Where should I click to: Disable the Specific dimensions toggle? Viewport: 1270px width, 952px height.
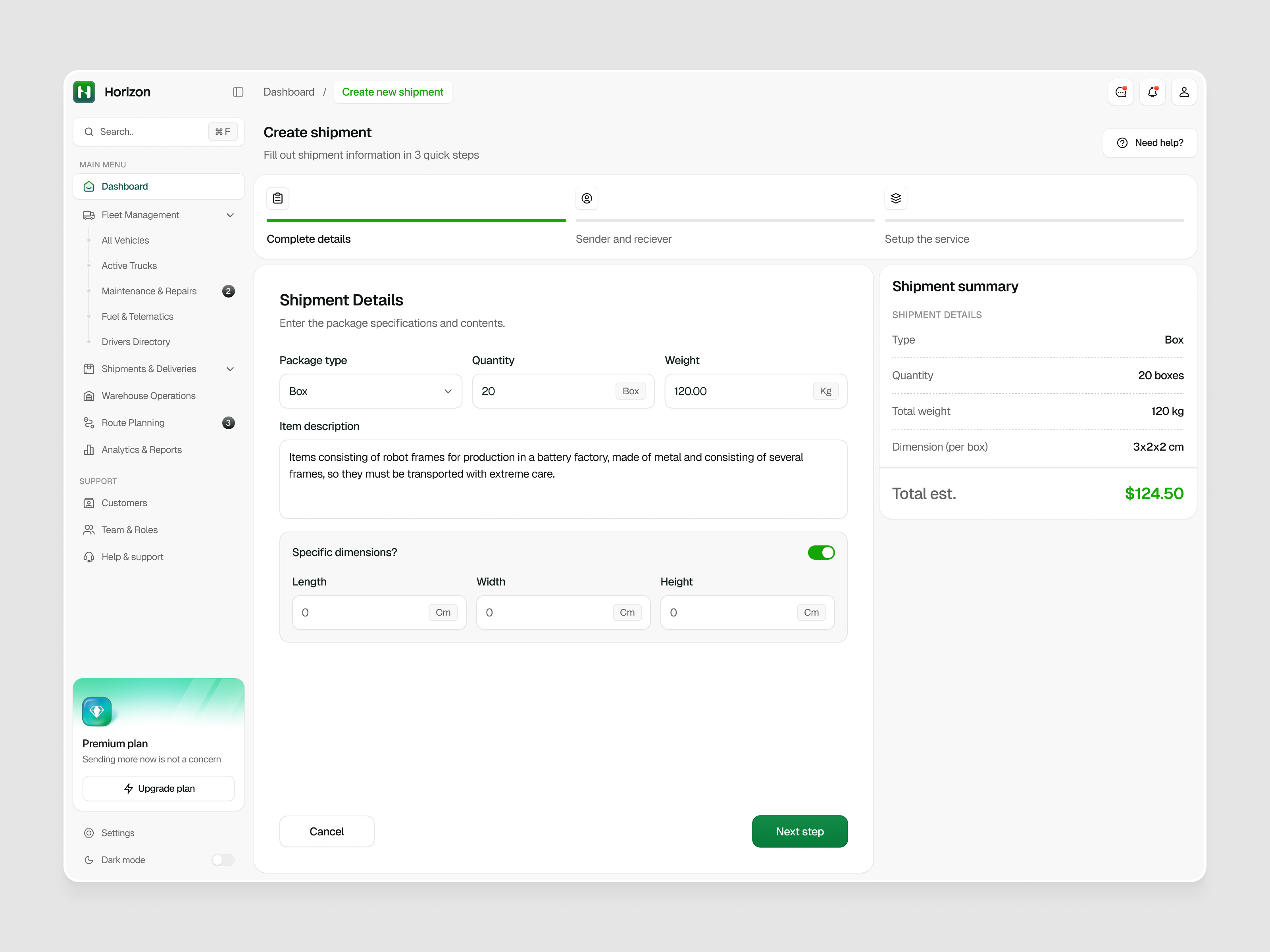[x=822, y=552]
